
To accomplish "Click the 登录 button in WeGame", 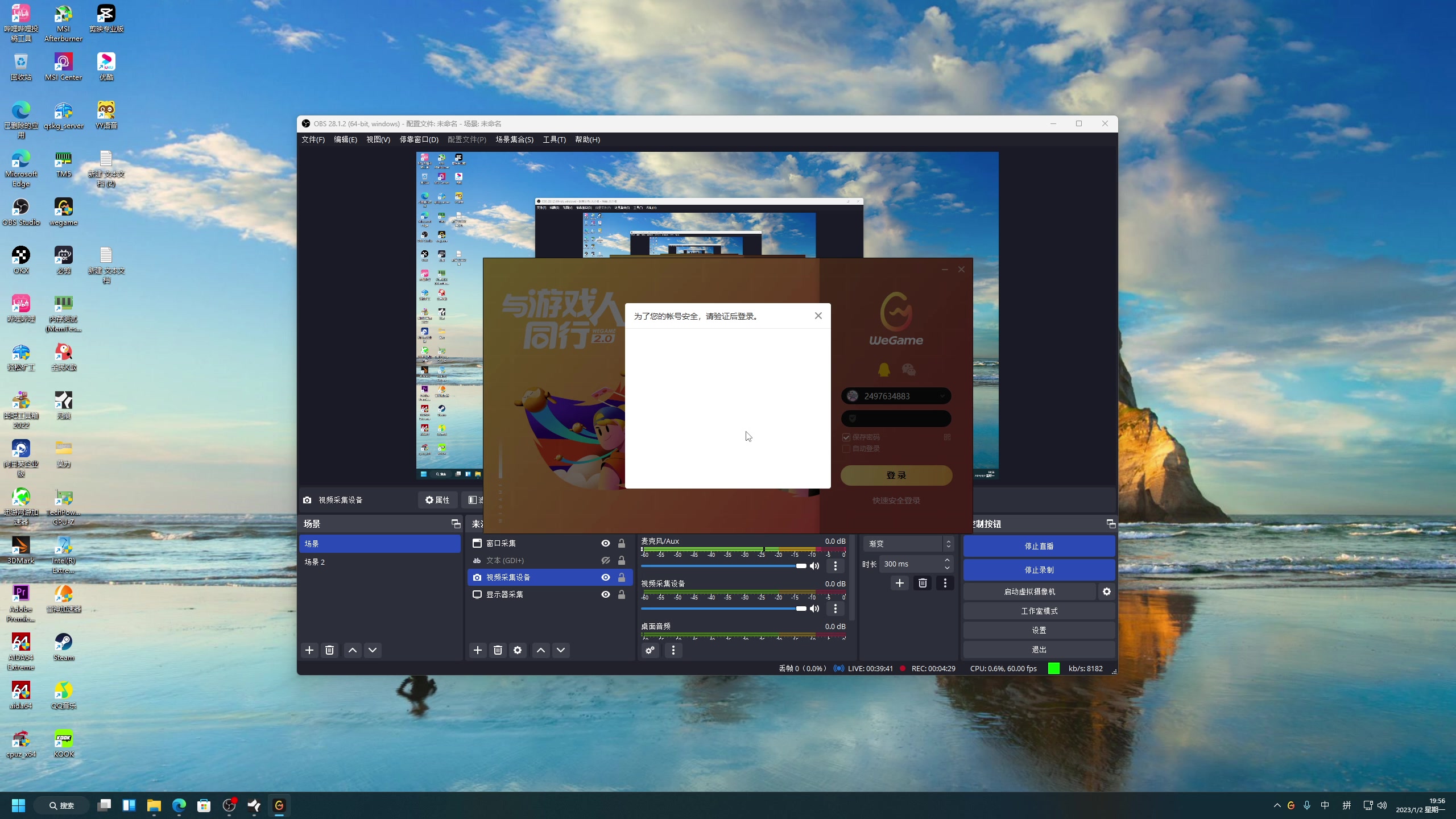I will pos(896,475).
